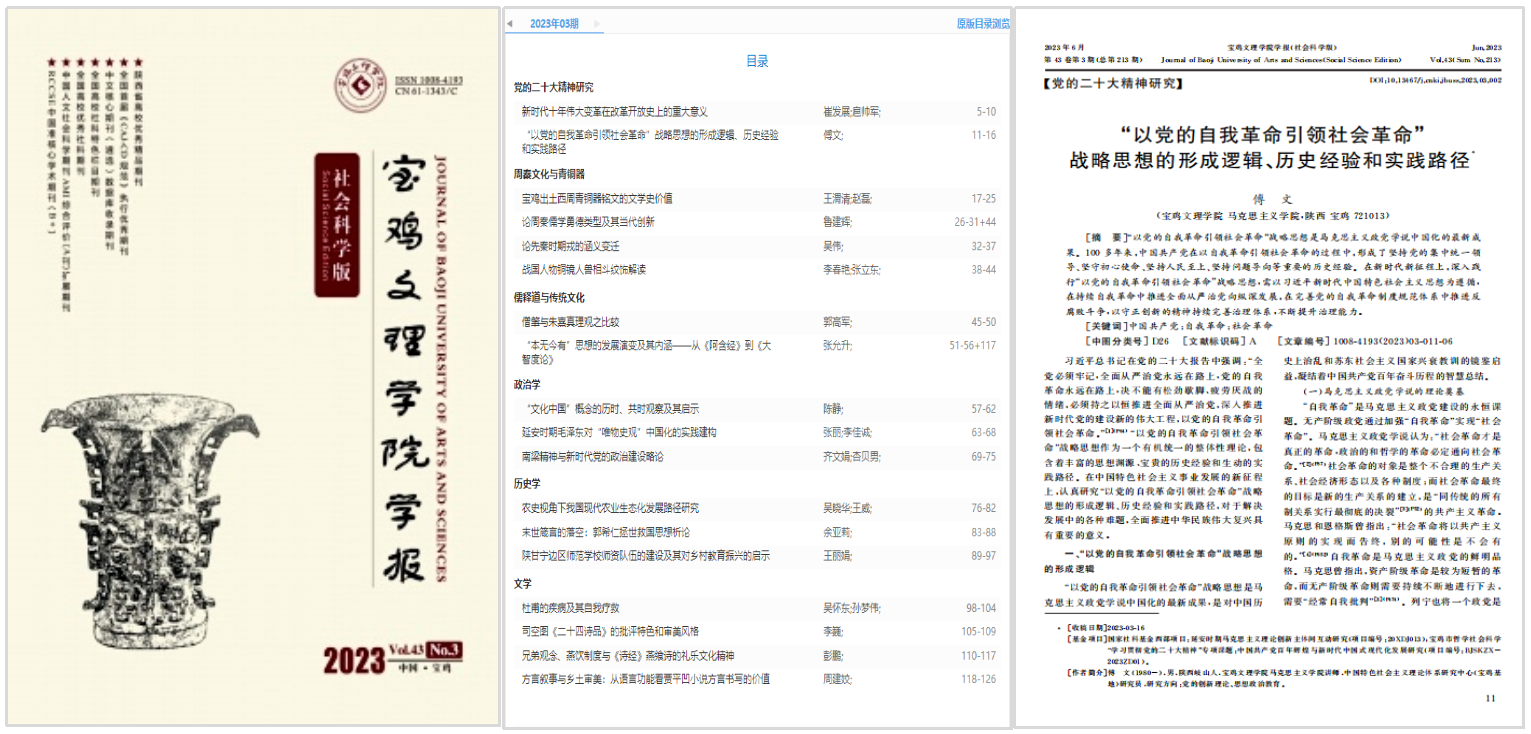The height and width of the screenshot is (734, 1531).
Task: Click author 李春艳;张立东
Action: click(852, 270)
